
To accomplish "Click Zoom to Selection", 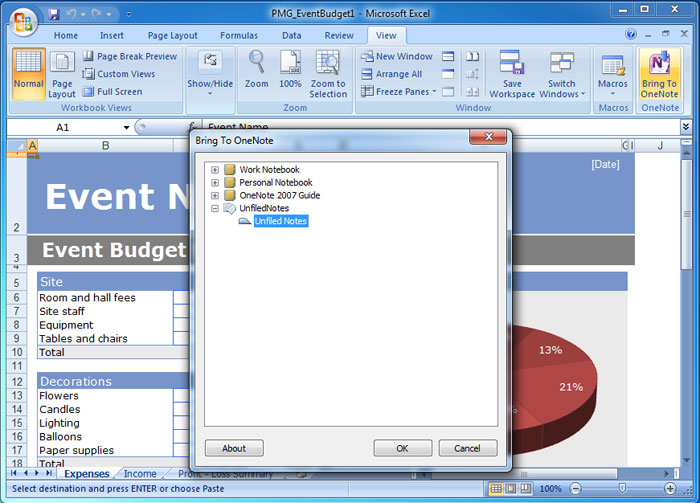I will [328, 73].
